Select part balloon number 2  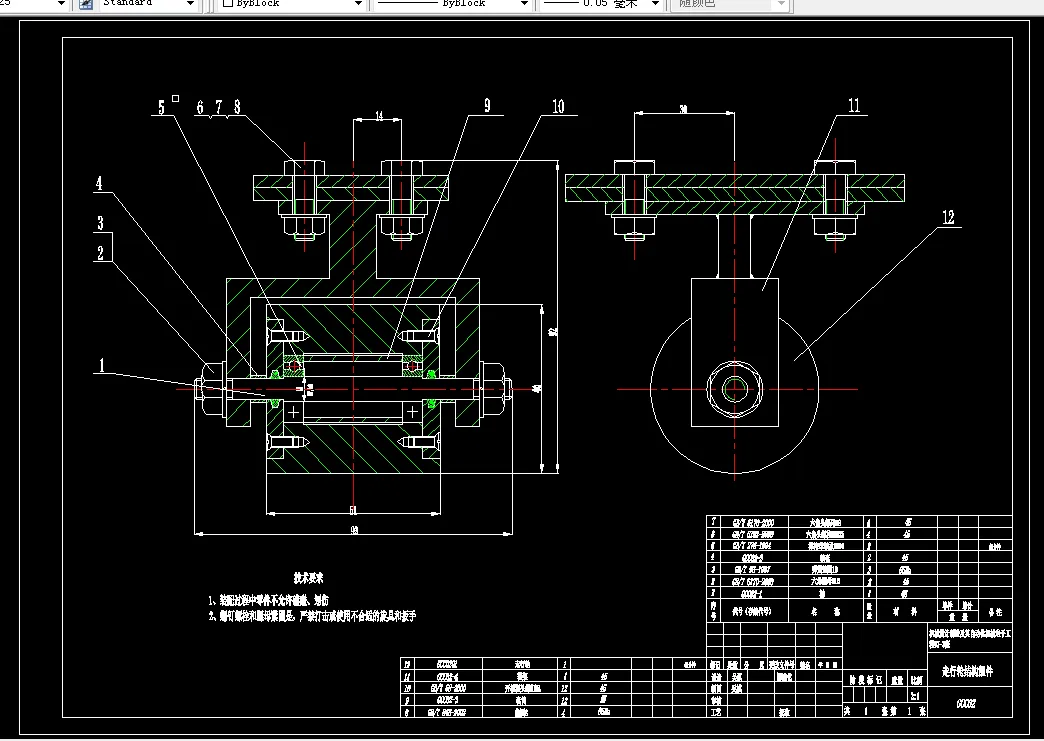pos(101,253)
